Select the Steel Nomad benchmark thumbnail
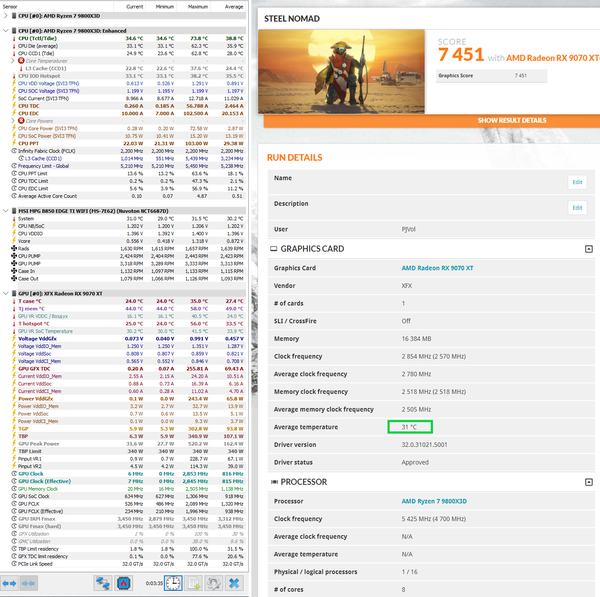 [341, 72]
